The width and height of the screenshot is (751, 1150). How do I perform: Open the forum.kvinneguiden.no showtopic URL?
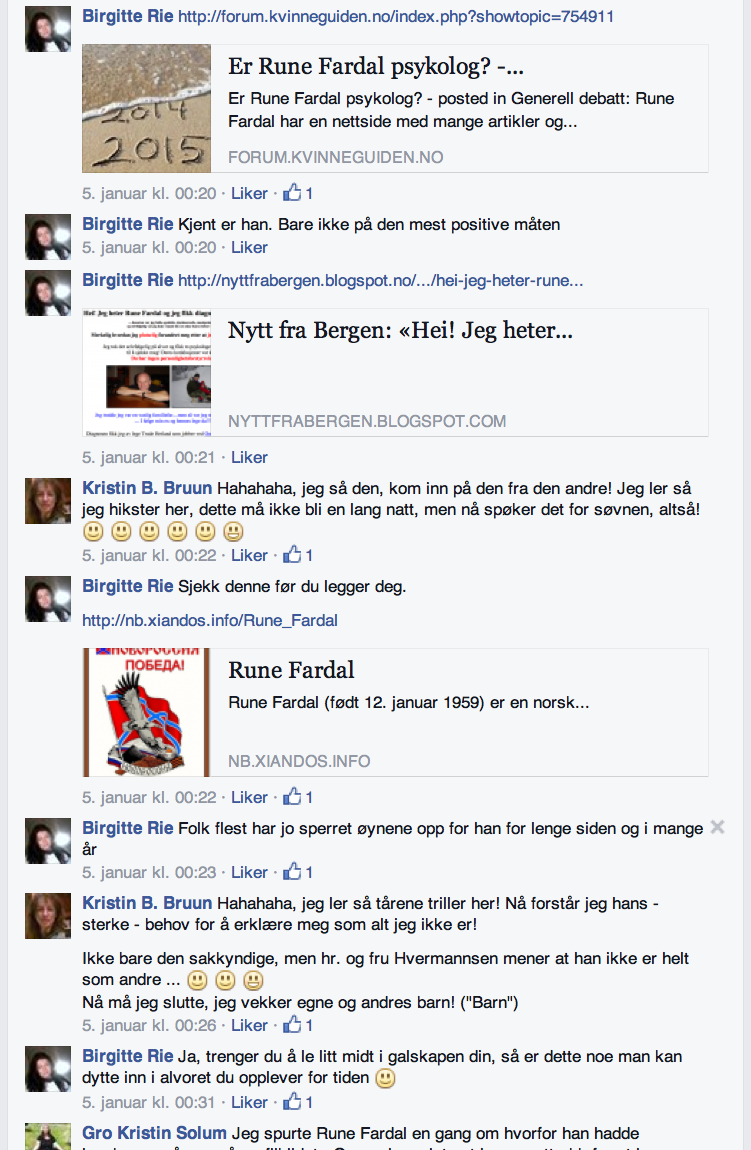396,16
